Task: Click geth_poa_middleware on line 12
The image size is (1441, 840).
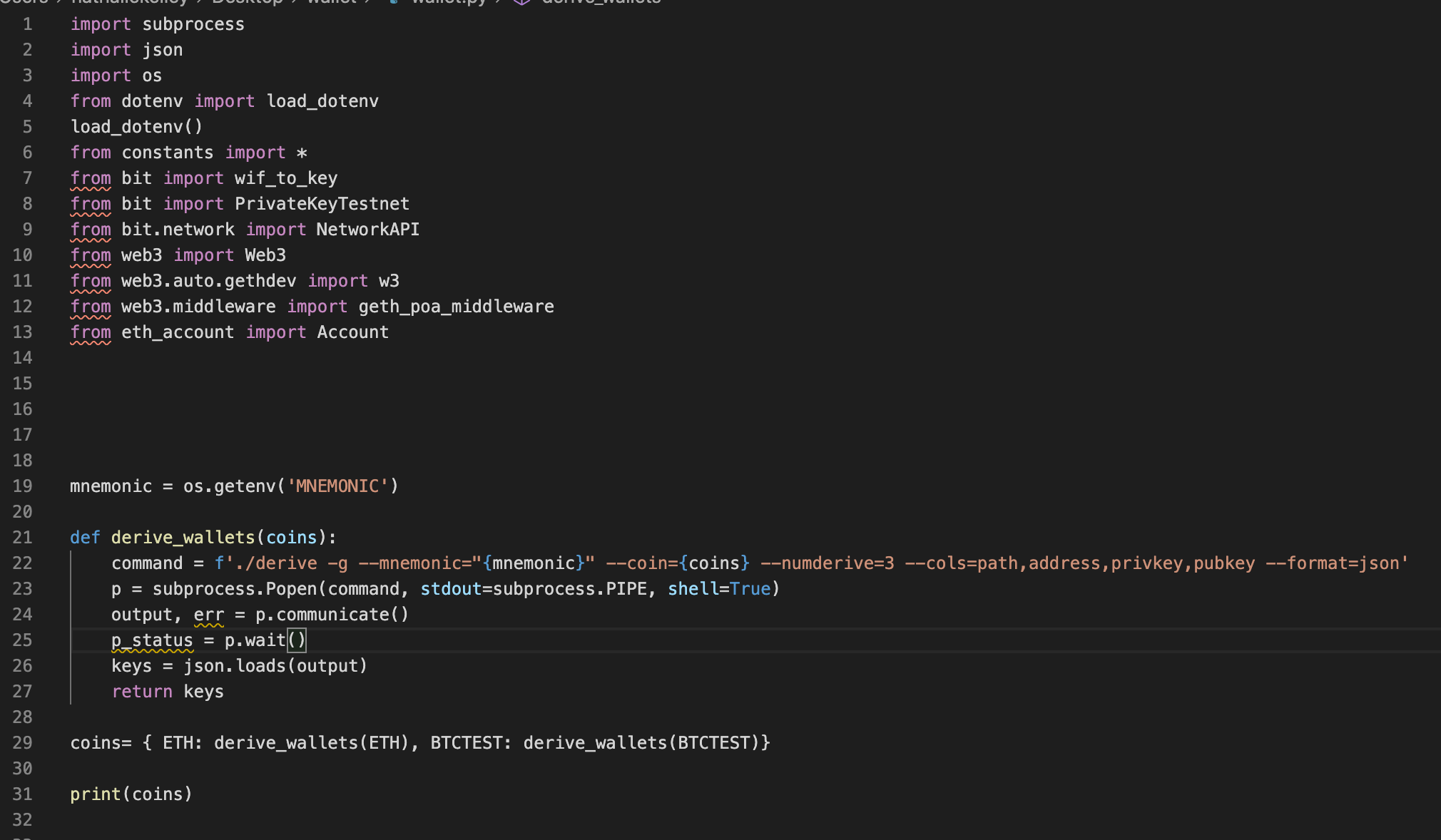Action: pos(457,307)
